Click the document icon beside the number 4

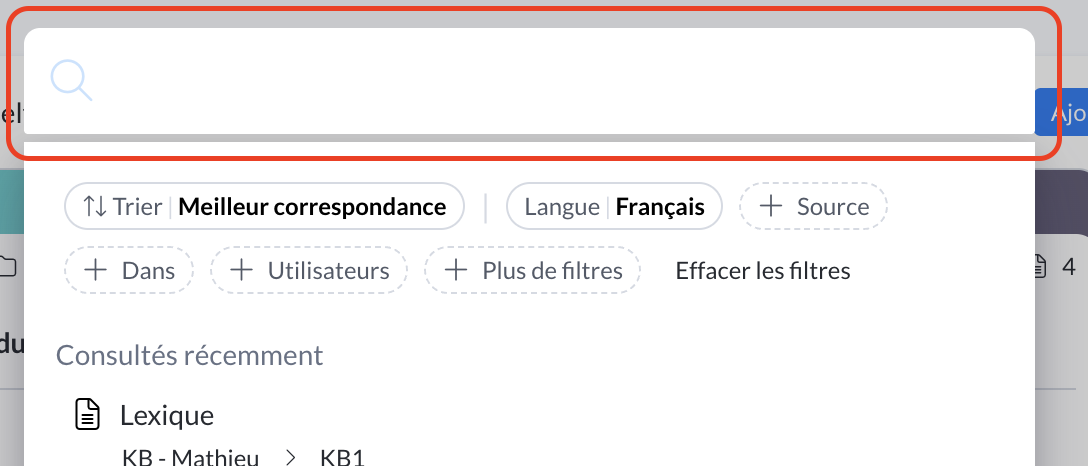1040,267
